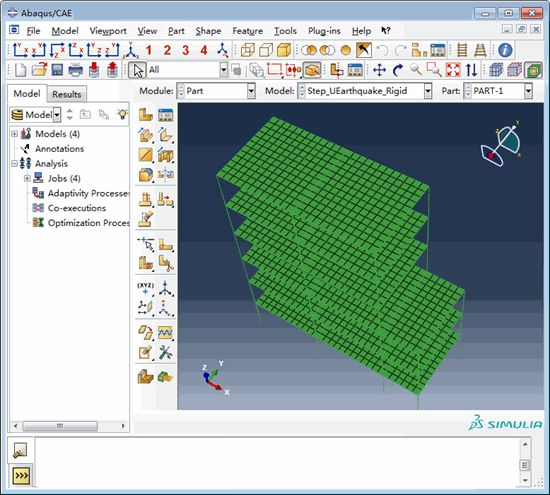Open the Part Manager tool

pyautogui.click(x=166, y=115)
